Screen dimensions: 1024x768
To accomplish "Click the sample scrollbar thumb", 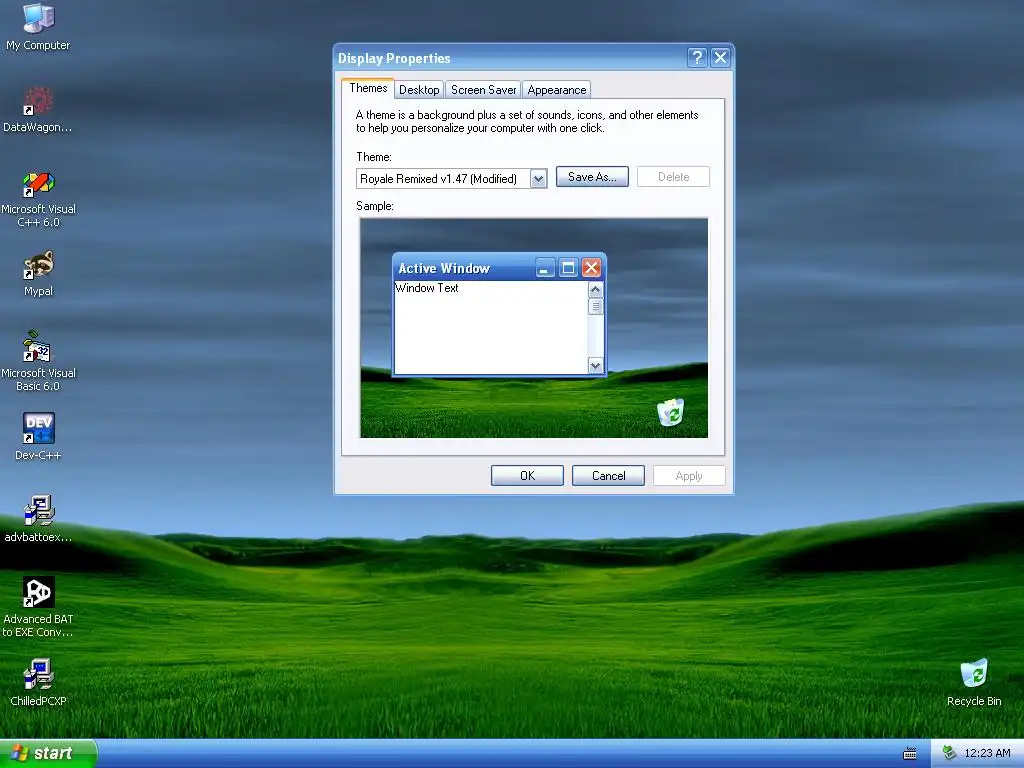I will click(595, 306).
